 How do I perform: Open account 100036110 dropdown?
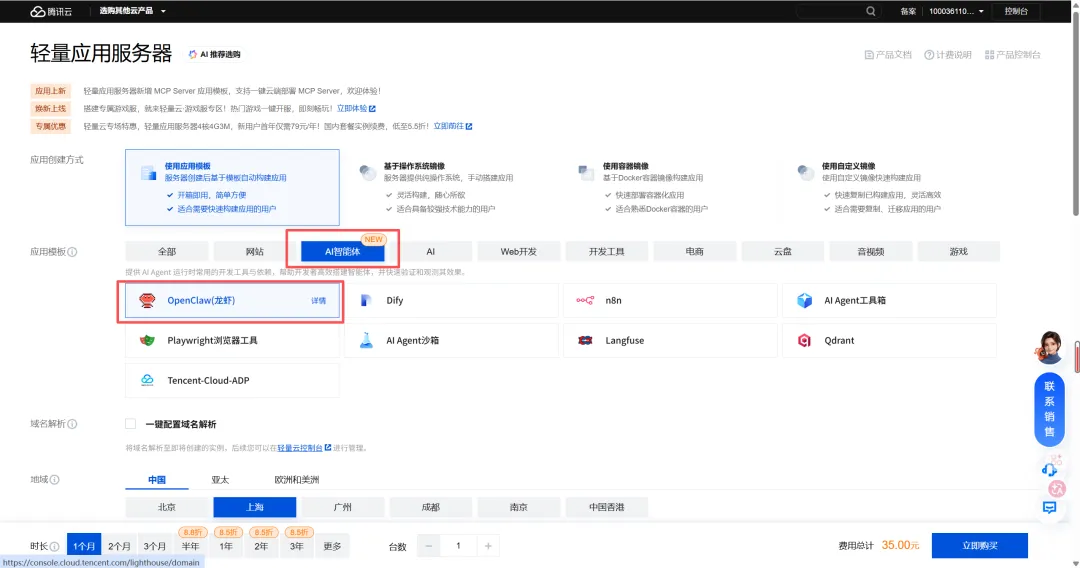tap(956, 11)
